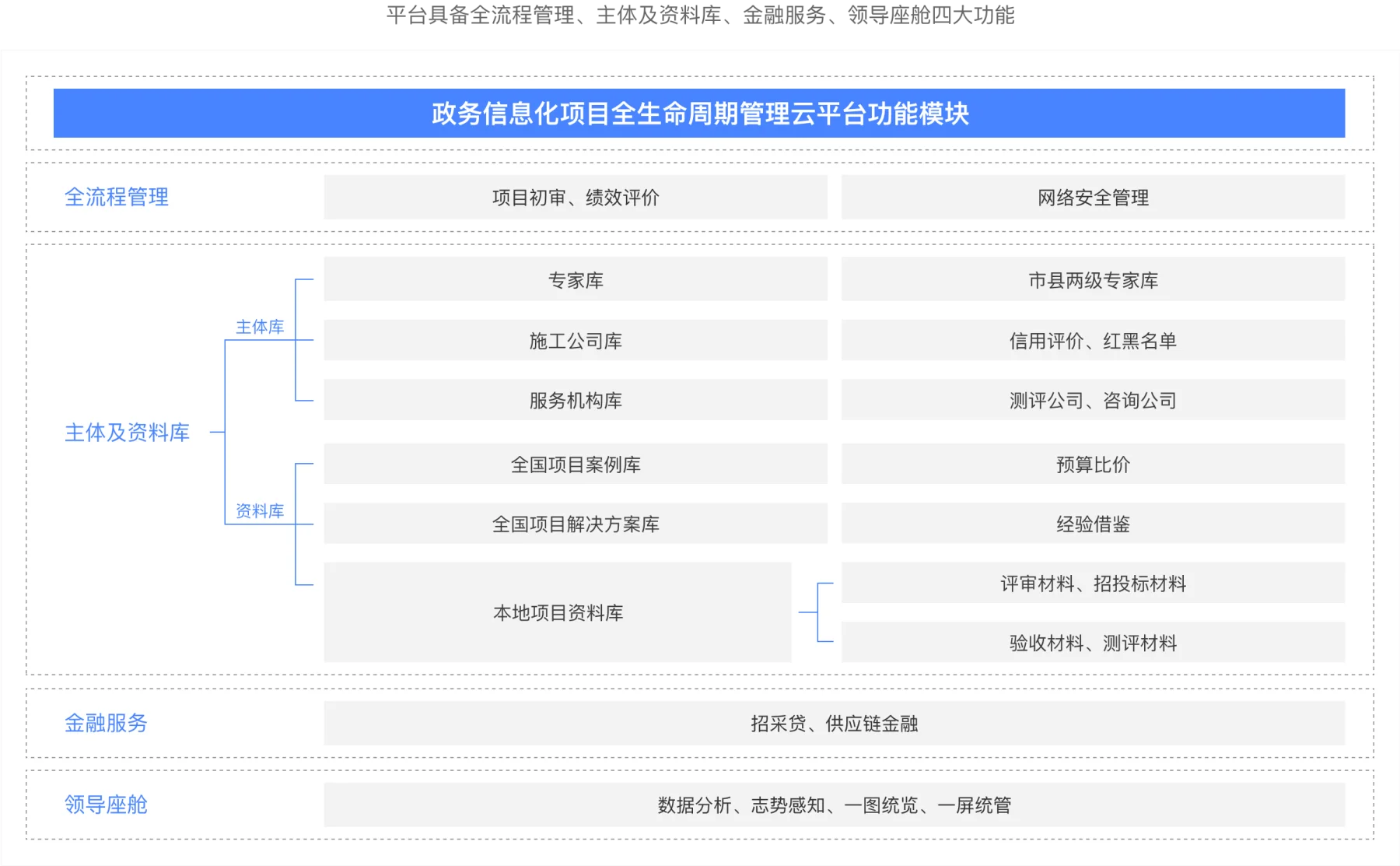
Task: Click the 经验借鉴 box
Action: tap(1093, 523)
